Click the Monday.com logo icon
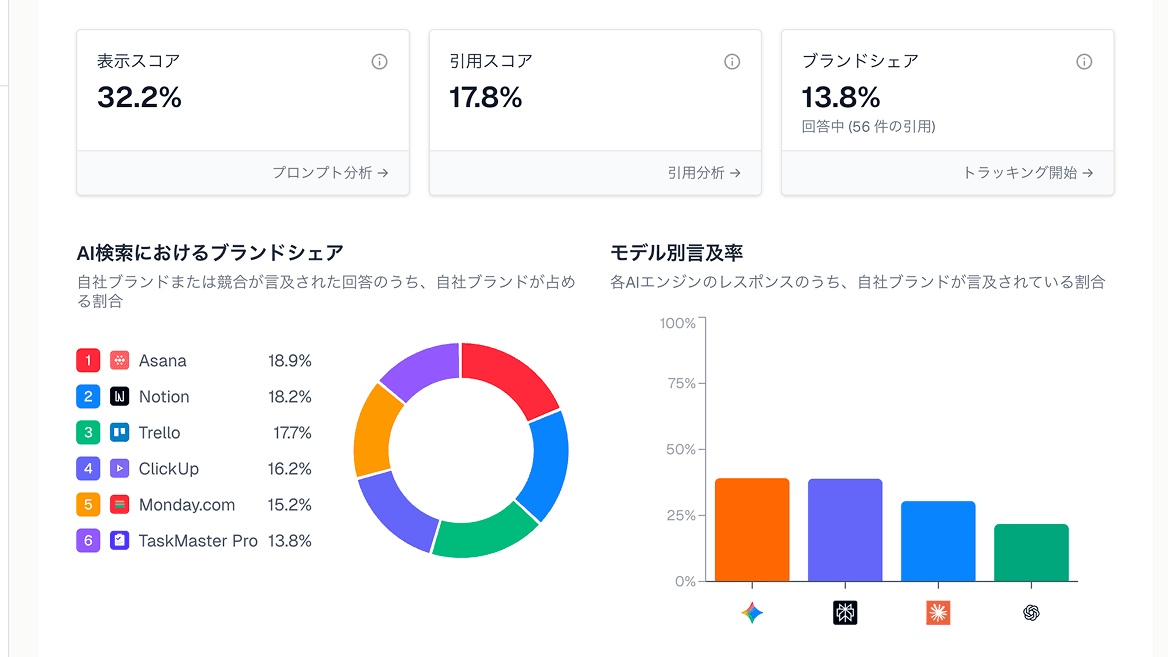The image size is (1168, 657). pyautogui.click(x=118, y=504)
